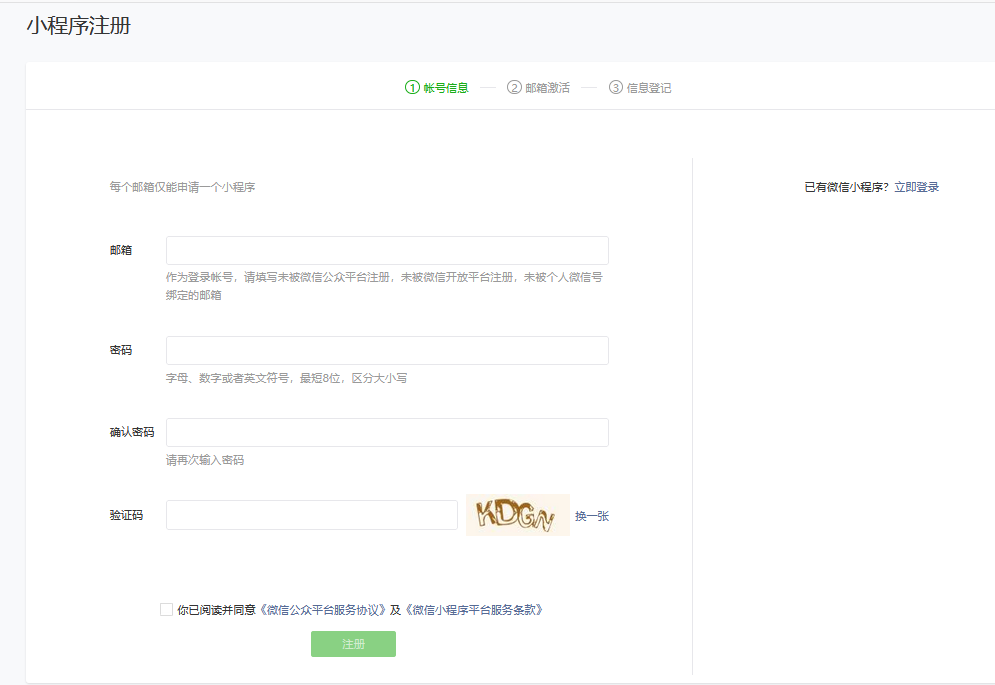Focus the 确认密码 confirm password field
Image resolution: width=995 pixels, height=685 pixels.
click(x=387, y=432)
